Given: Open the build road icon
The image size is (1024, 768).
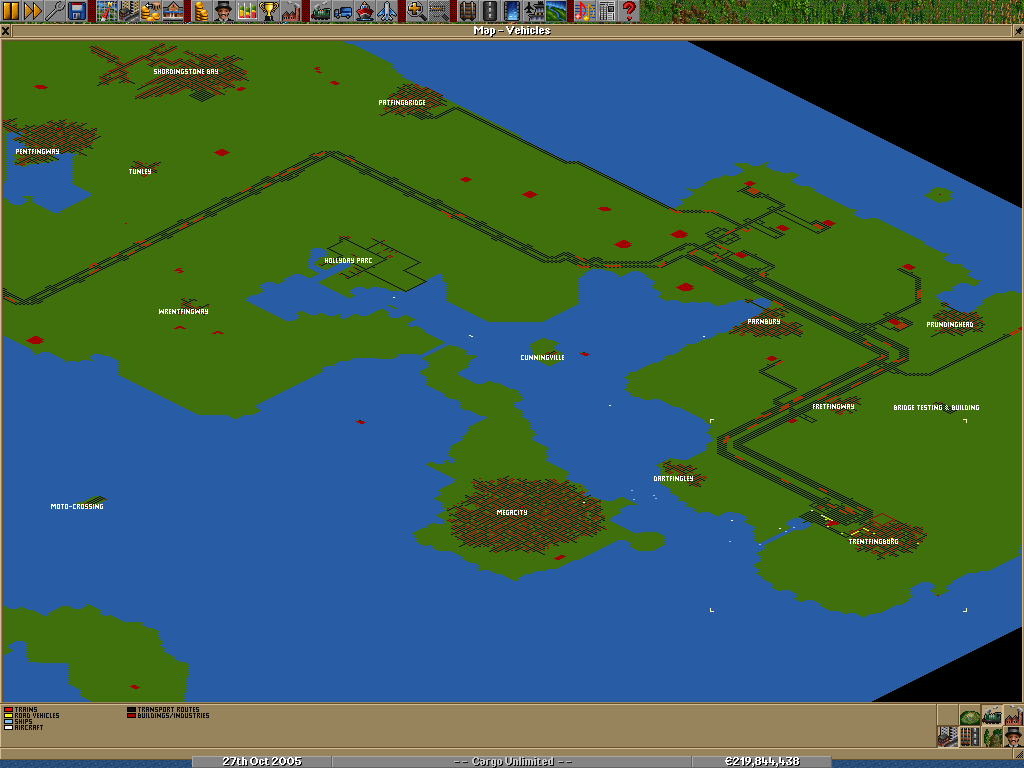Looking at the screenshot, I should 489,11.
